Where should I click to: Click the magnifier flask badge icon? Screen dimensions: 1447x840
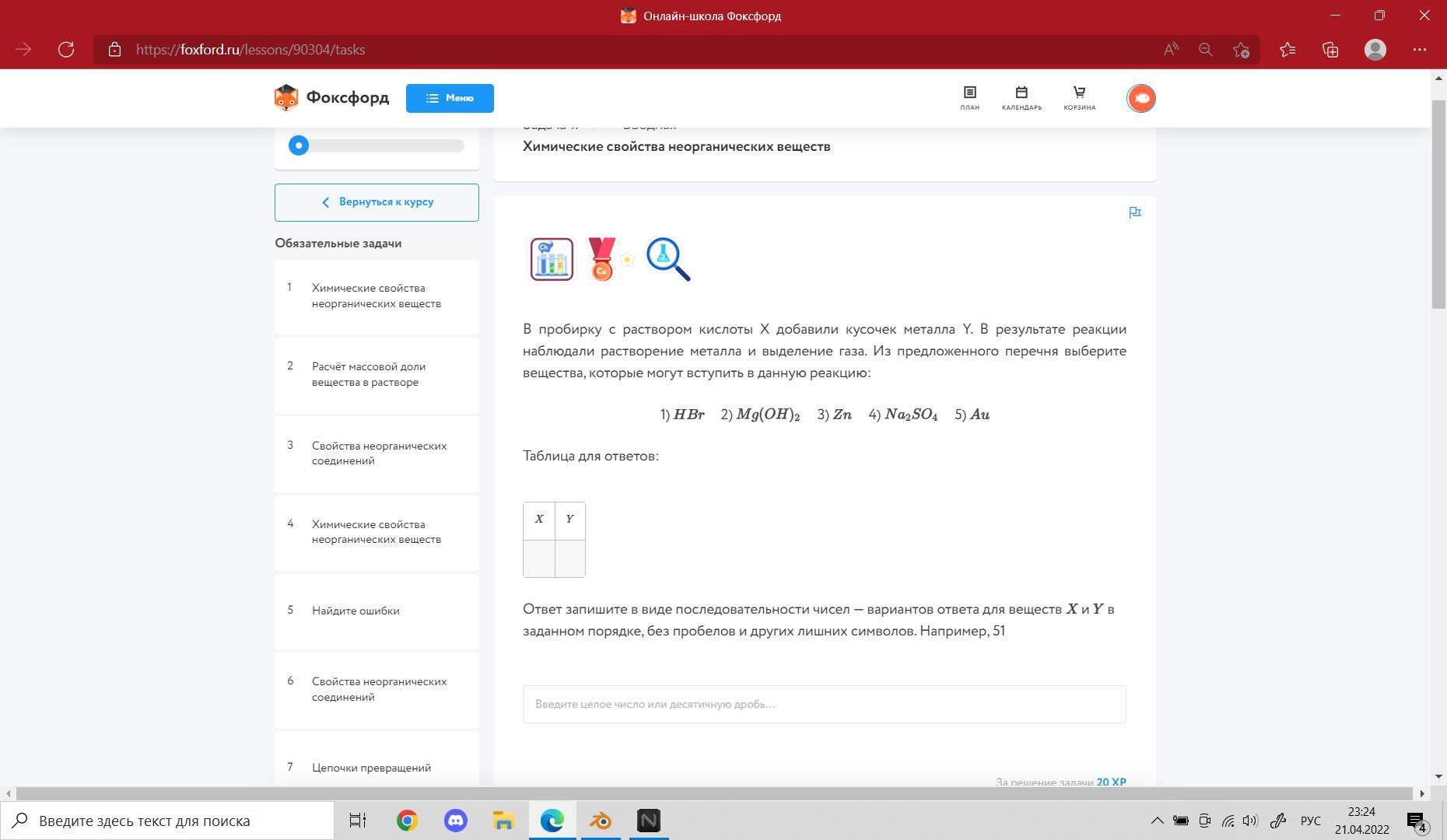click(668, 259)
